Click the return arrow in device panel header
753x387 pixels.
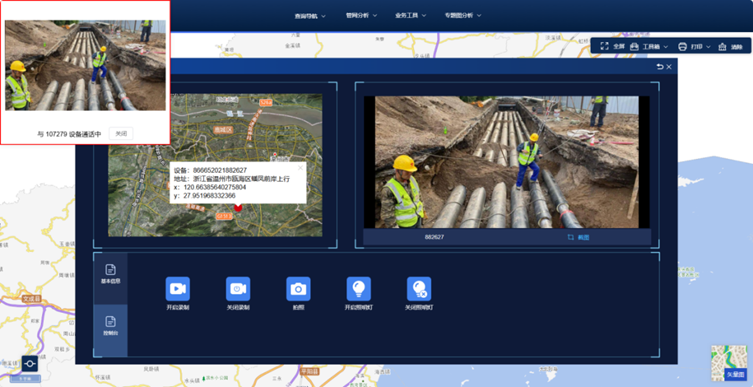coord(660,67)
